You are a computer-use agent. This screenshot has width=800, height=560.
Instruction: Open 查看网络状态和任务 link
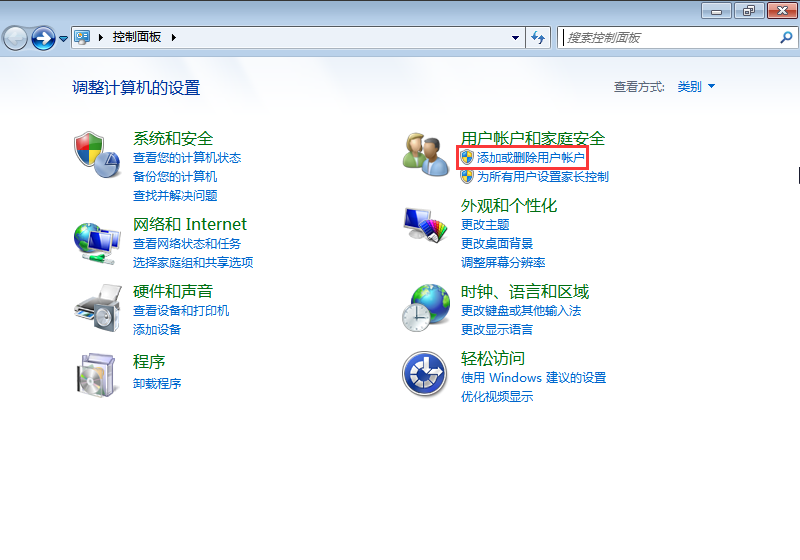187,243
